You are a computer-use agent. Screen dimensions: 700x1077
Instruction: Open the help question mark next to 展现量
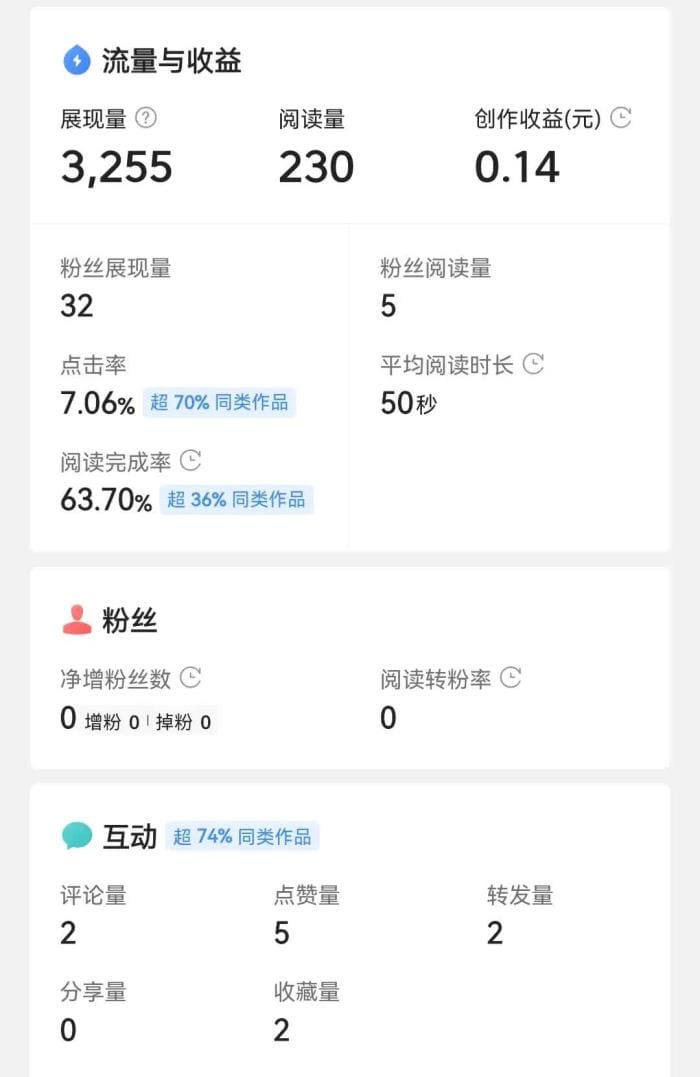[x=145, y=119]
